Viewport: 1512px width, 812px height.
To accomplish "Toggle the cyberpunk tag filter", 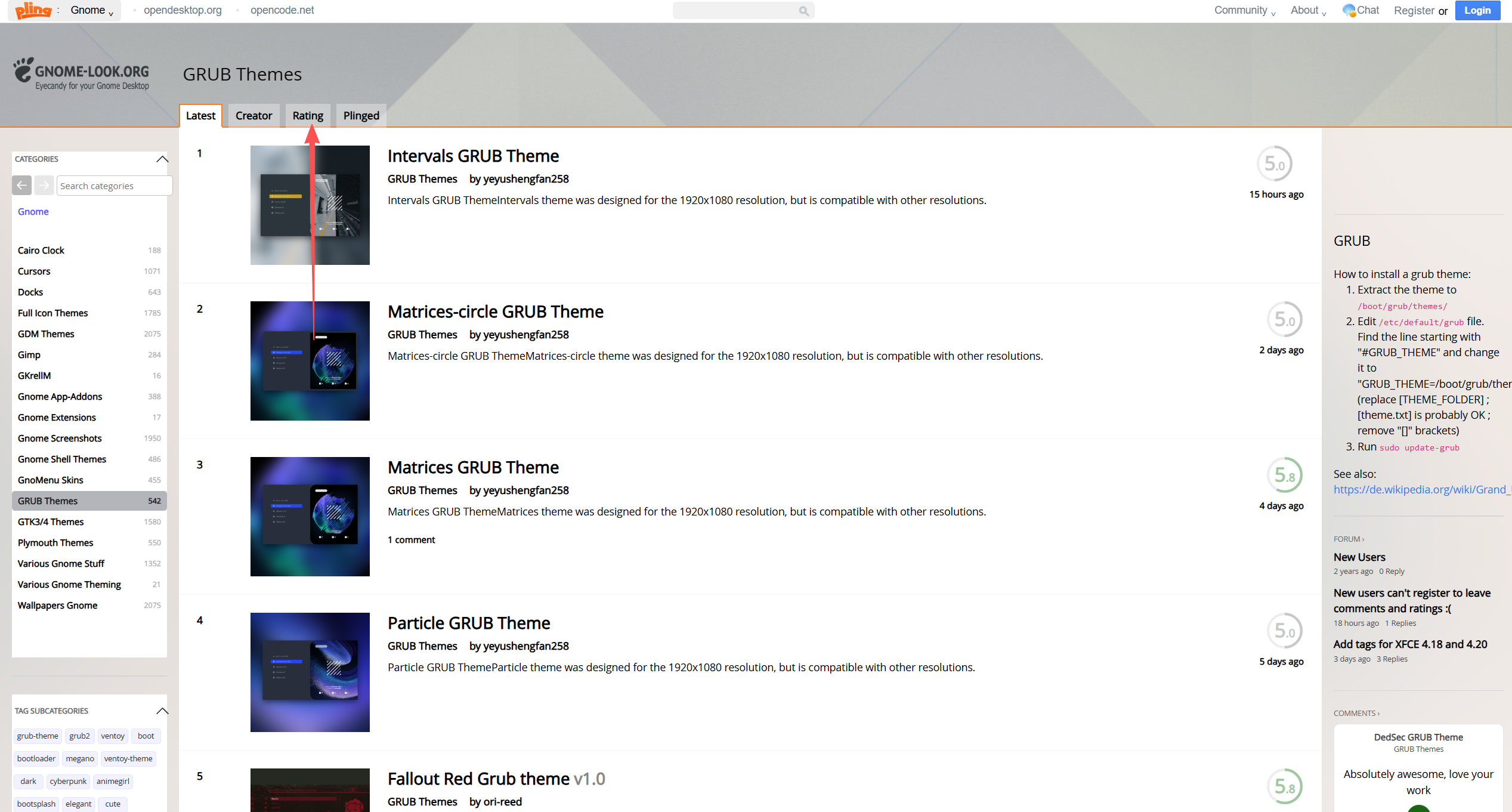I will pos(68,781).
